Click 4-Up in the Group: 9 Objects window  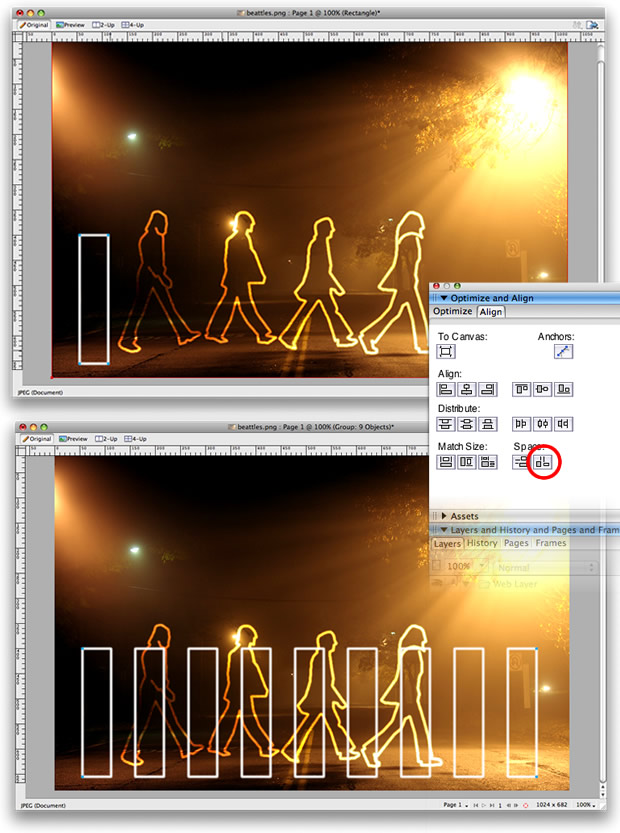(134, 438)
